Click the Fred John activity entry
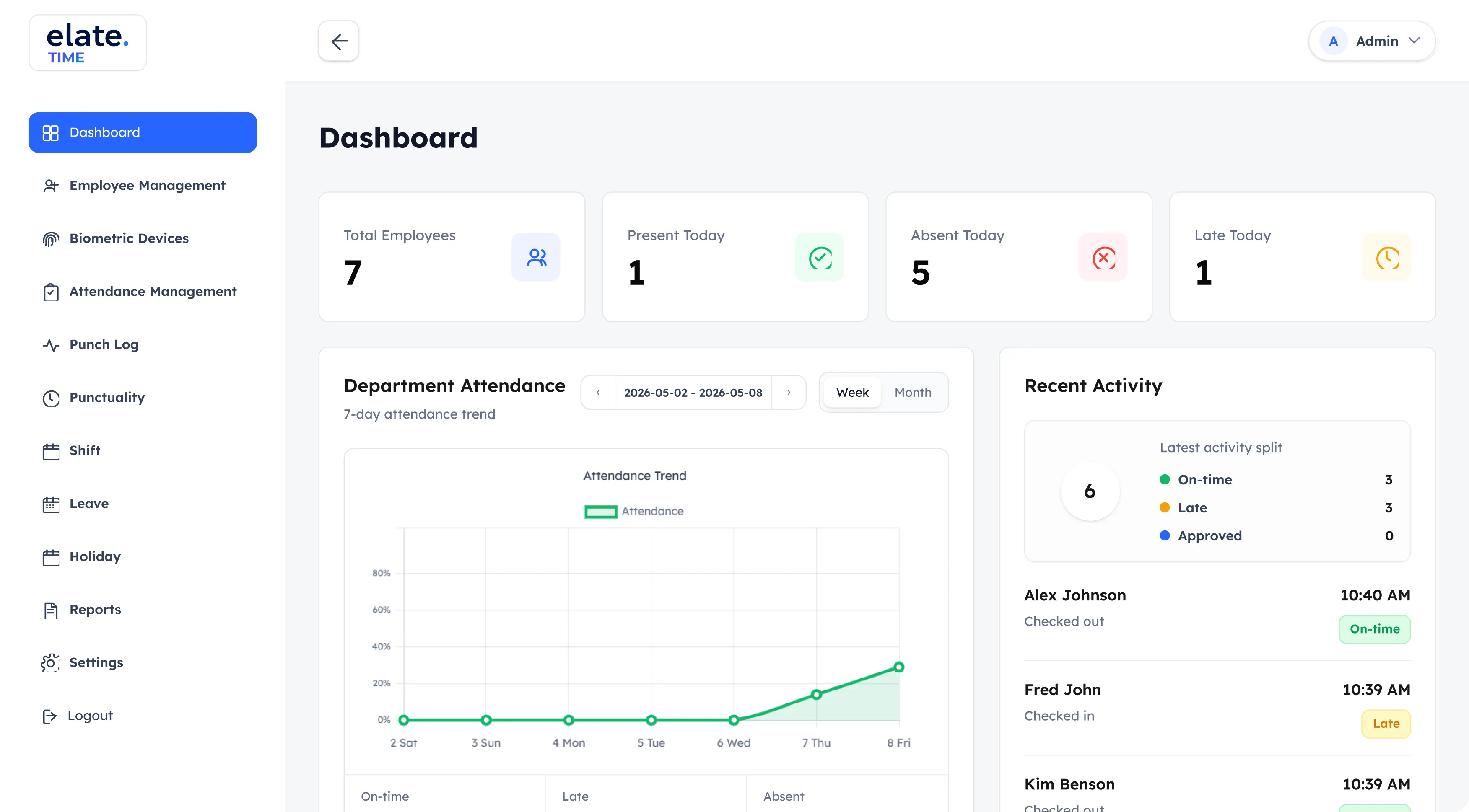This screenshot has height=812, width=1469. (x=1217, y=708)
